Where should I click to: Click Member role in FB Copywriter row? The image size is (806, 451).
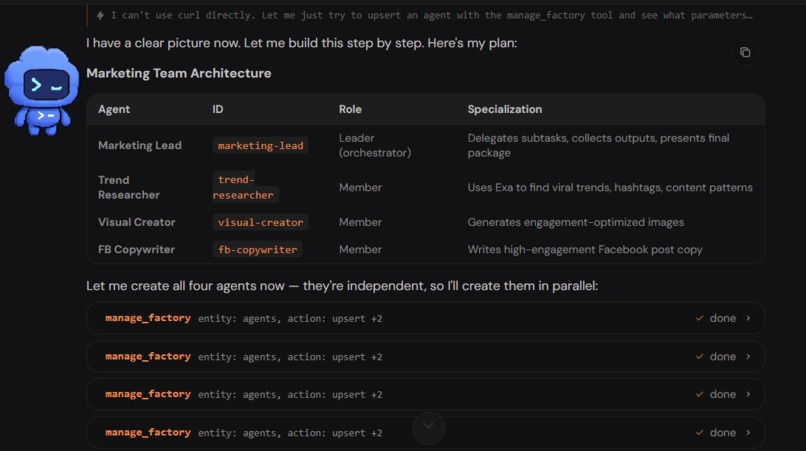[x=360, y=249]
